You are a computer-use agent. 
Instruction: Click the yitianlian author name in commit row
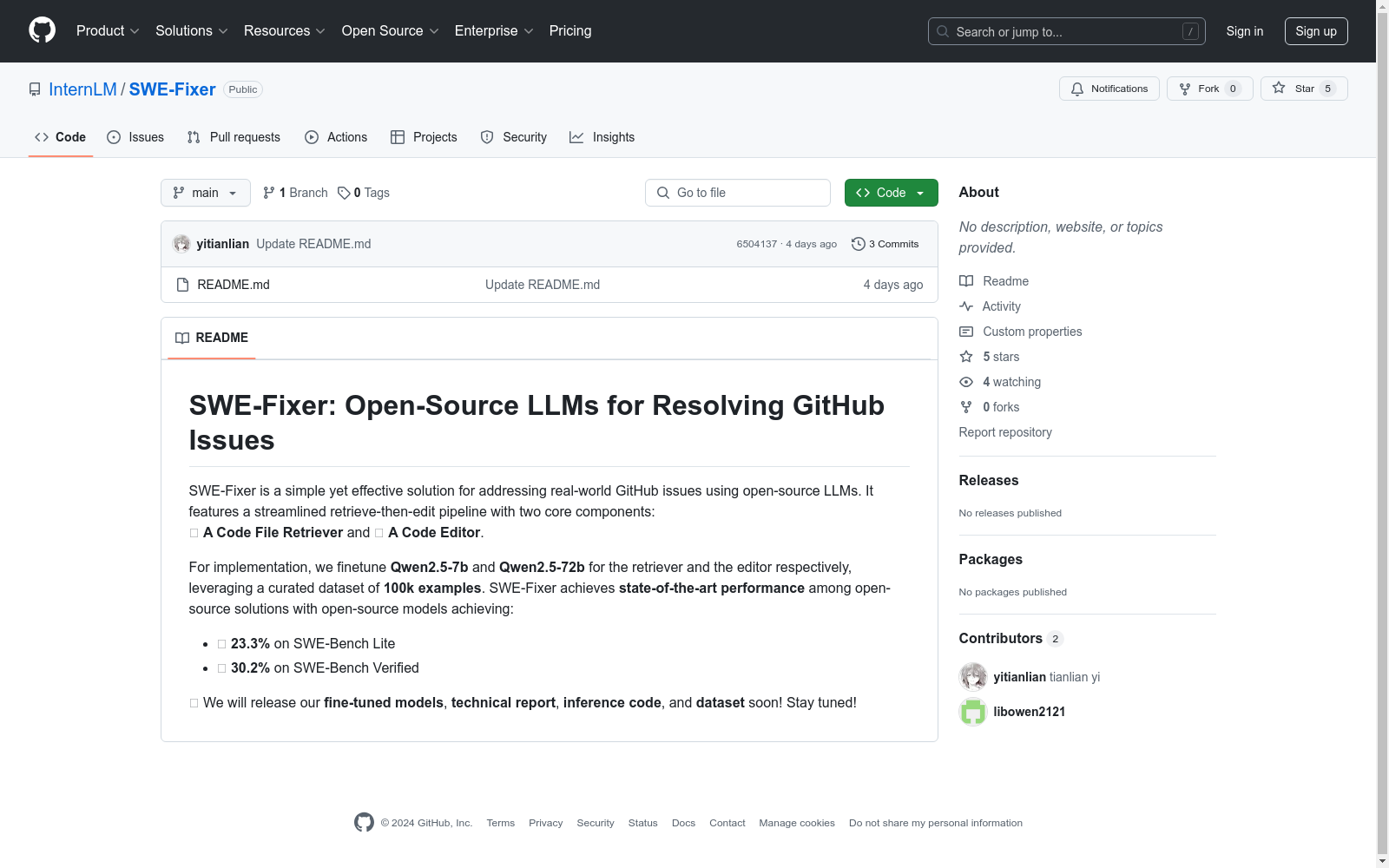[x=223, y=244]
